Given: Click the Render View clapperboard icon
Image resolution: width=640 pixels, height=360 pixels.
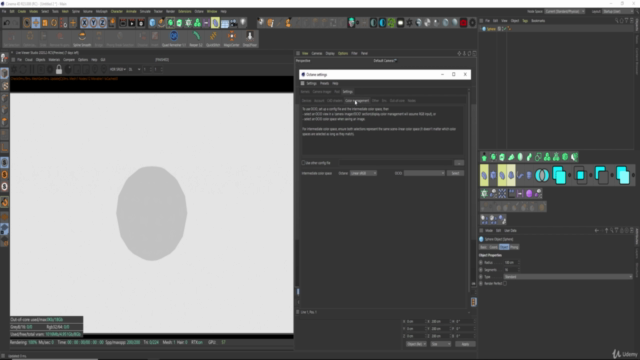Looking at the screenshot, I should click(123, 23).
